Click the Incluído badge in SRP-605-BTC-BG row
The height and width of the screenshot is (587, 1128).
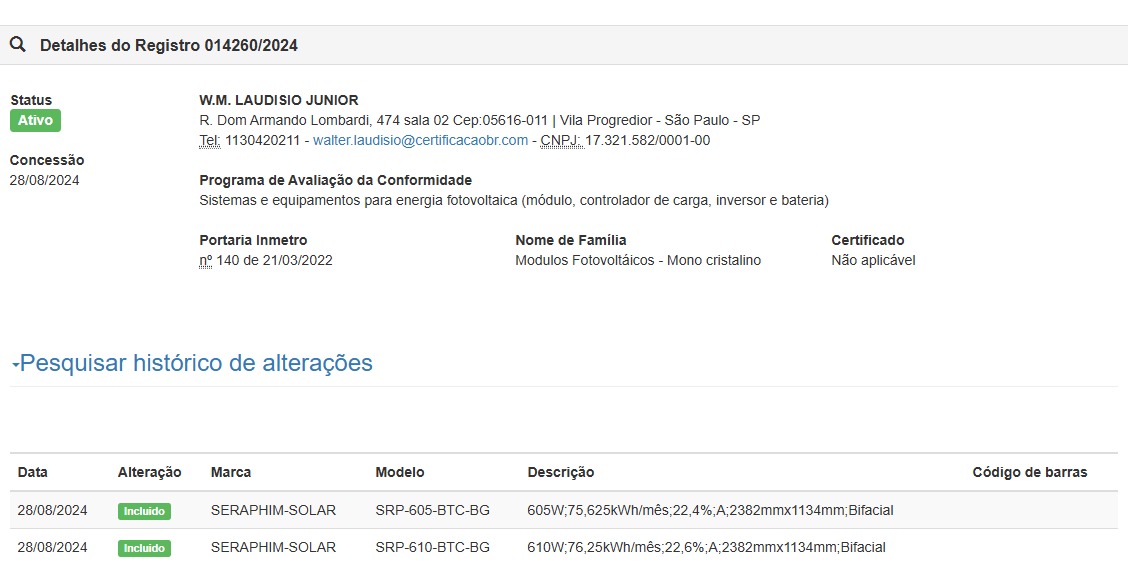[144, 511]
